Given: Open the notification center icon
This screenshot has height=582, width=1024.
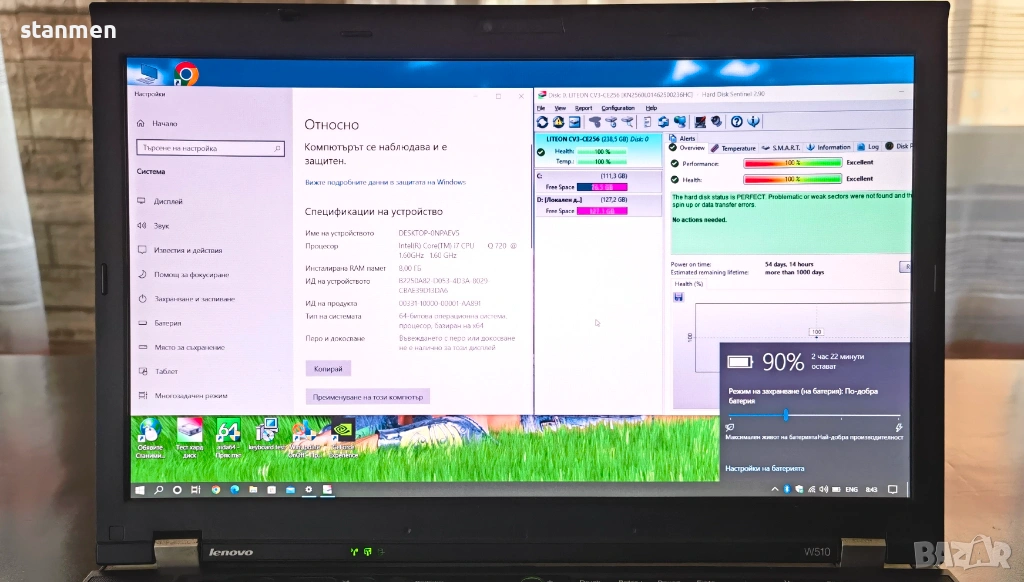Looking at the screenshot, I should point(893,489).
